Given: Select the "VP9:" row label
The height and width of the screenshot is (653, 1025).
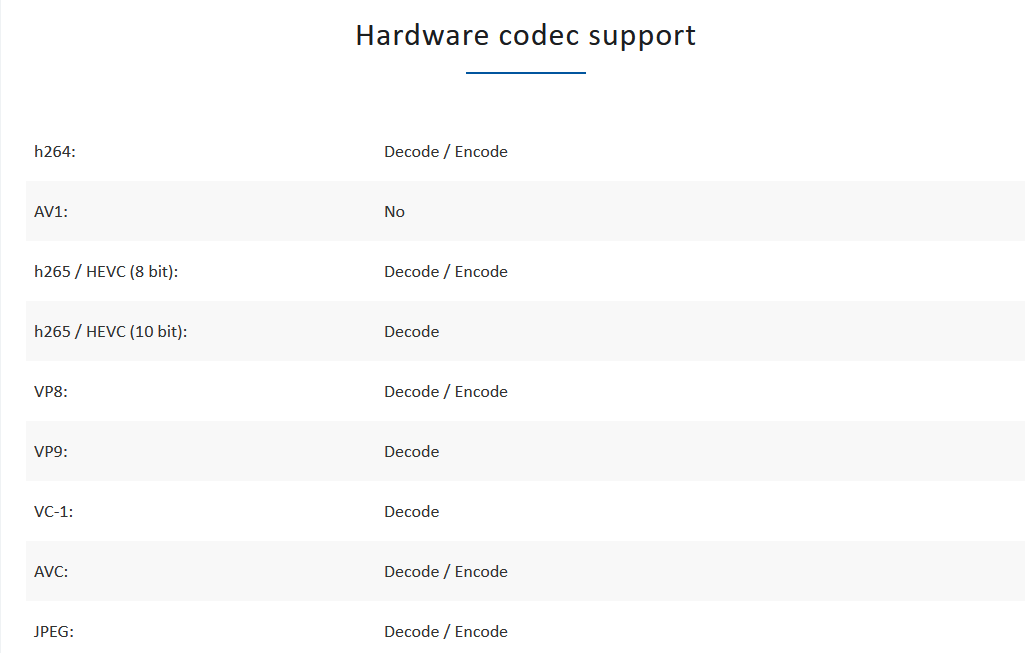Looking at the screenshot, I should pyautogui.click(x=50, y=452).
